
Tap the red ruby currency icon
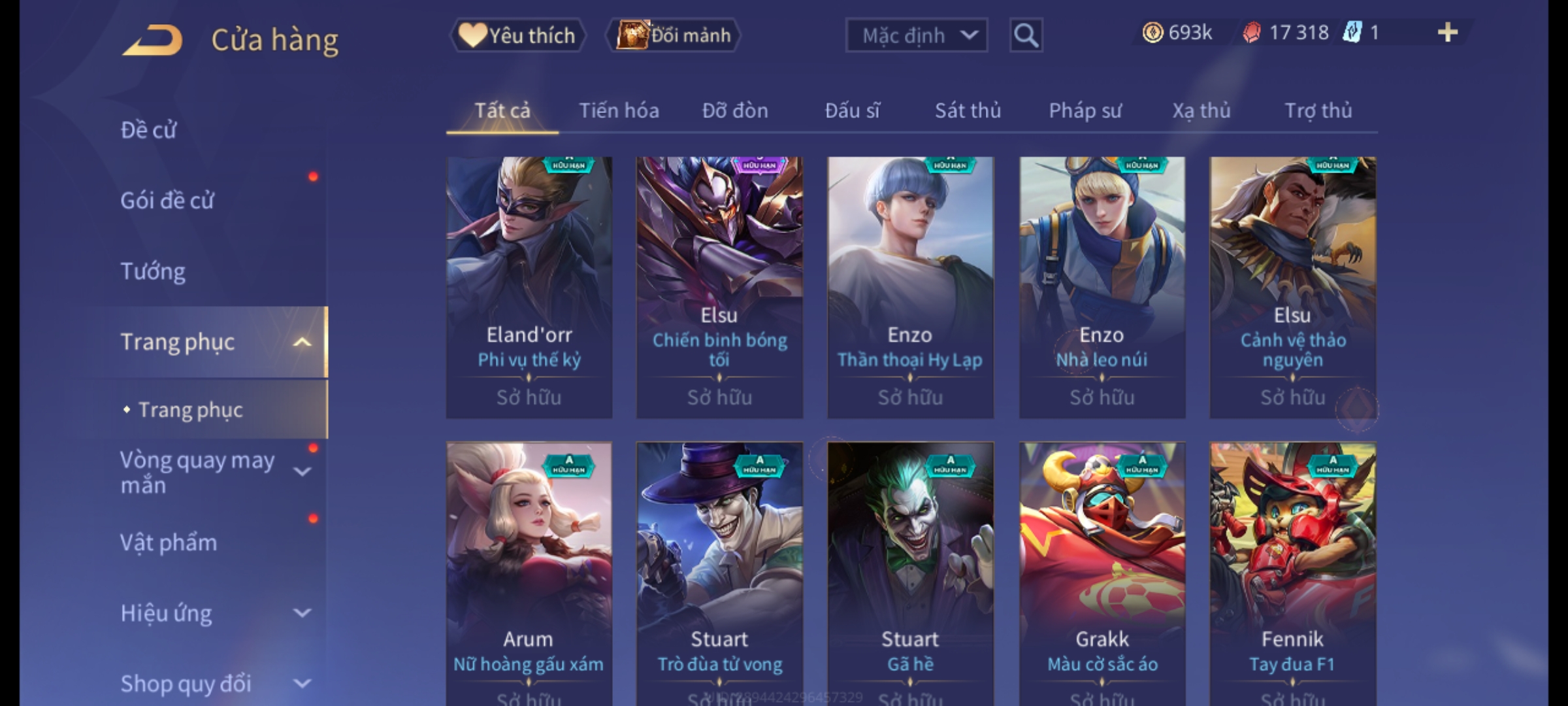(x=1252, y=33)
